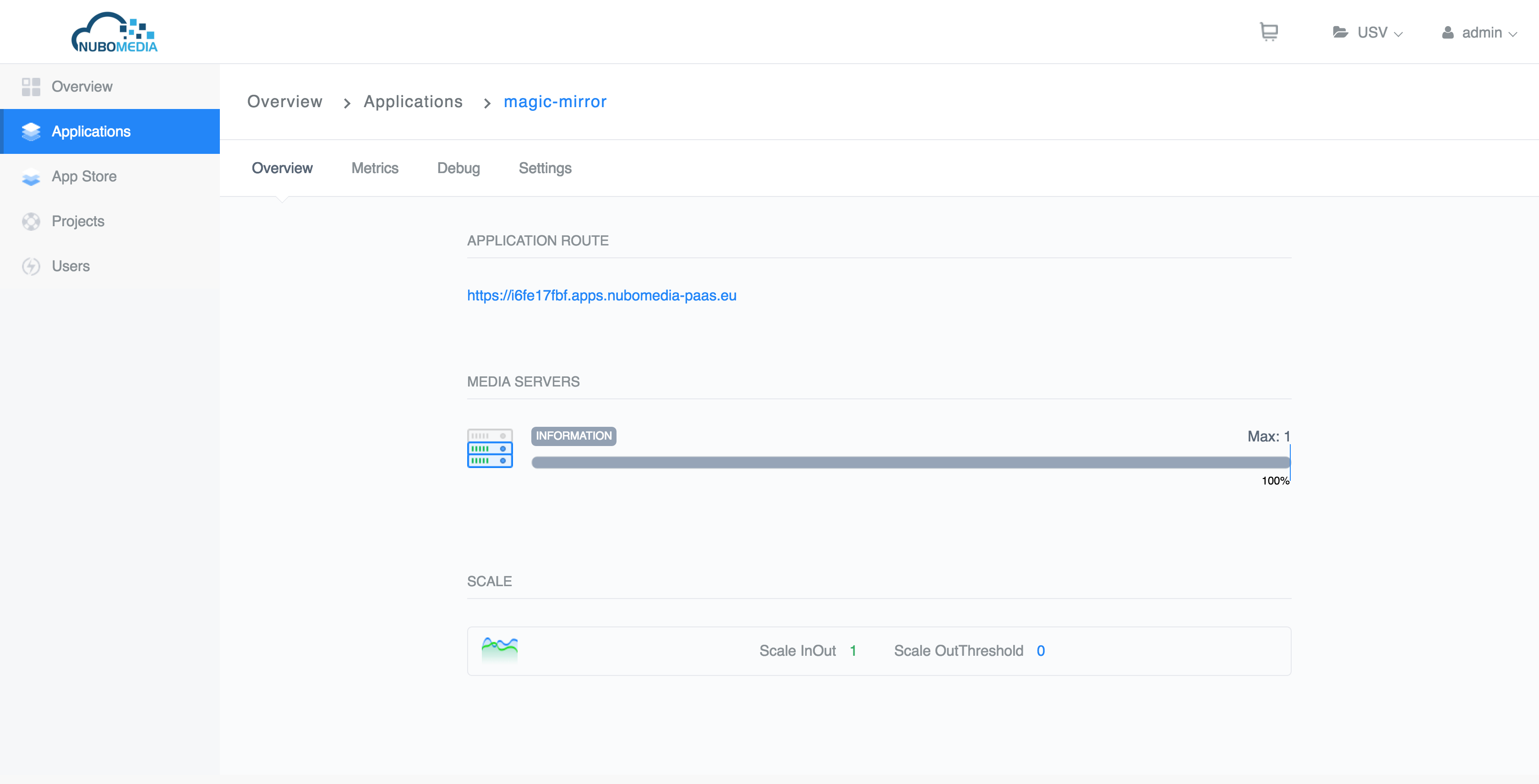Switch to the Settings tab
This screenshot has width=1539, height=784.
click(x=545, y=169)
